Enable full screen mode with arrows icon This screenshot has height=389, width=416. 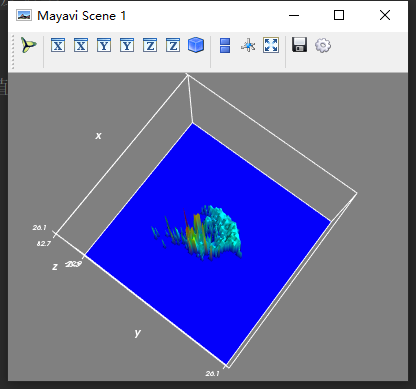coord(271,45)
